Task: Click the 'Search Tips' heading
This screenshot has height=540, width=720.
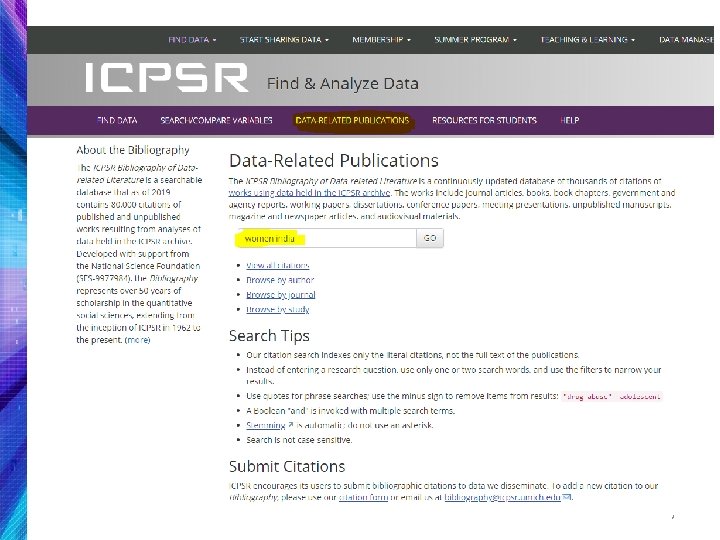Action: click(x=269, y=336)
